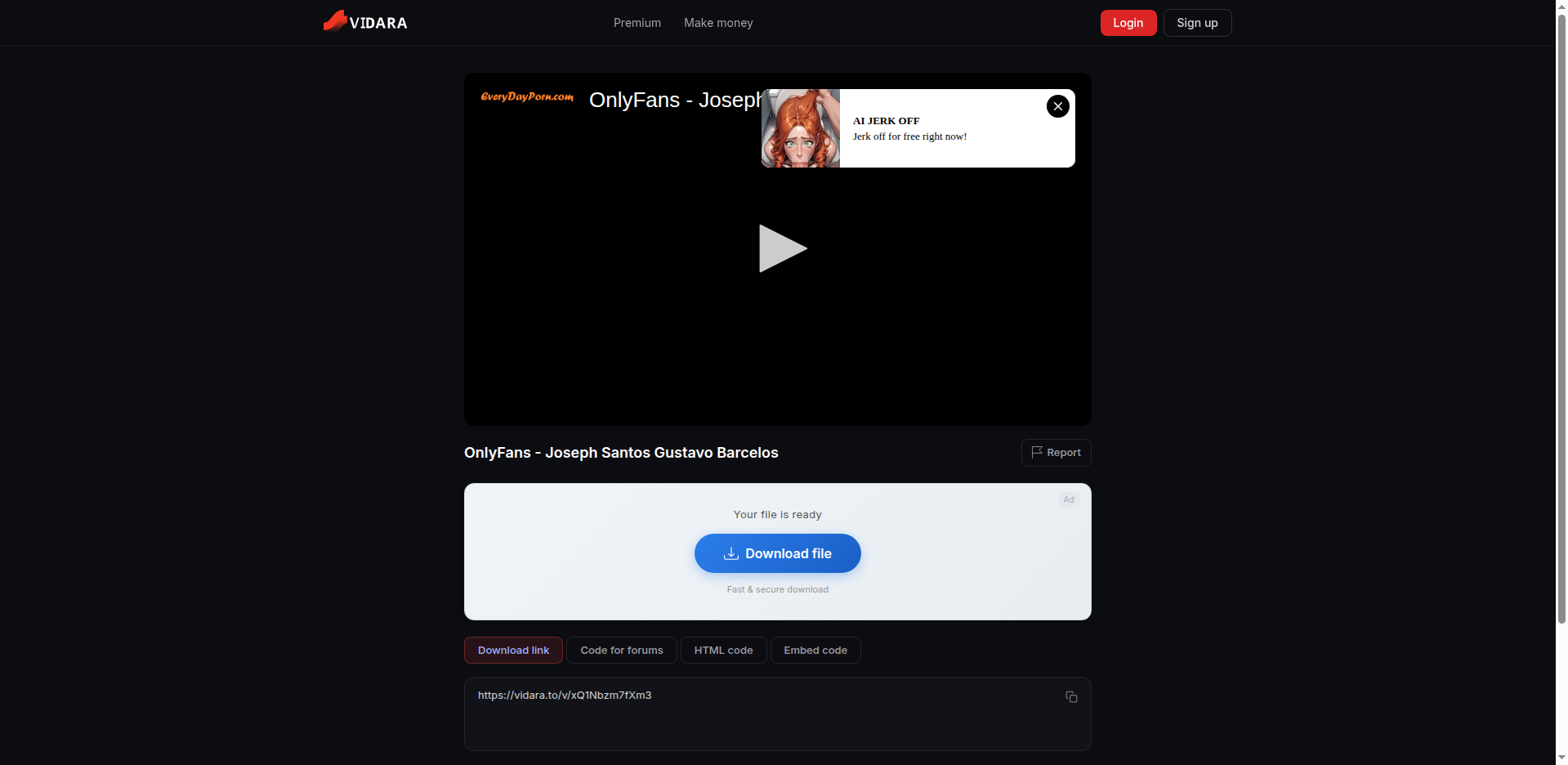Click the page vertical scrollbar
The width and height of the screenshot is (1568, 765).
[1561, 319]
